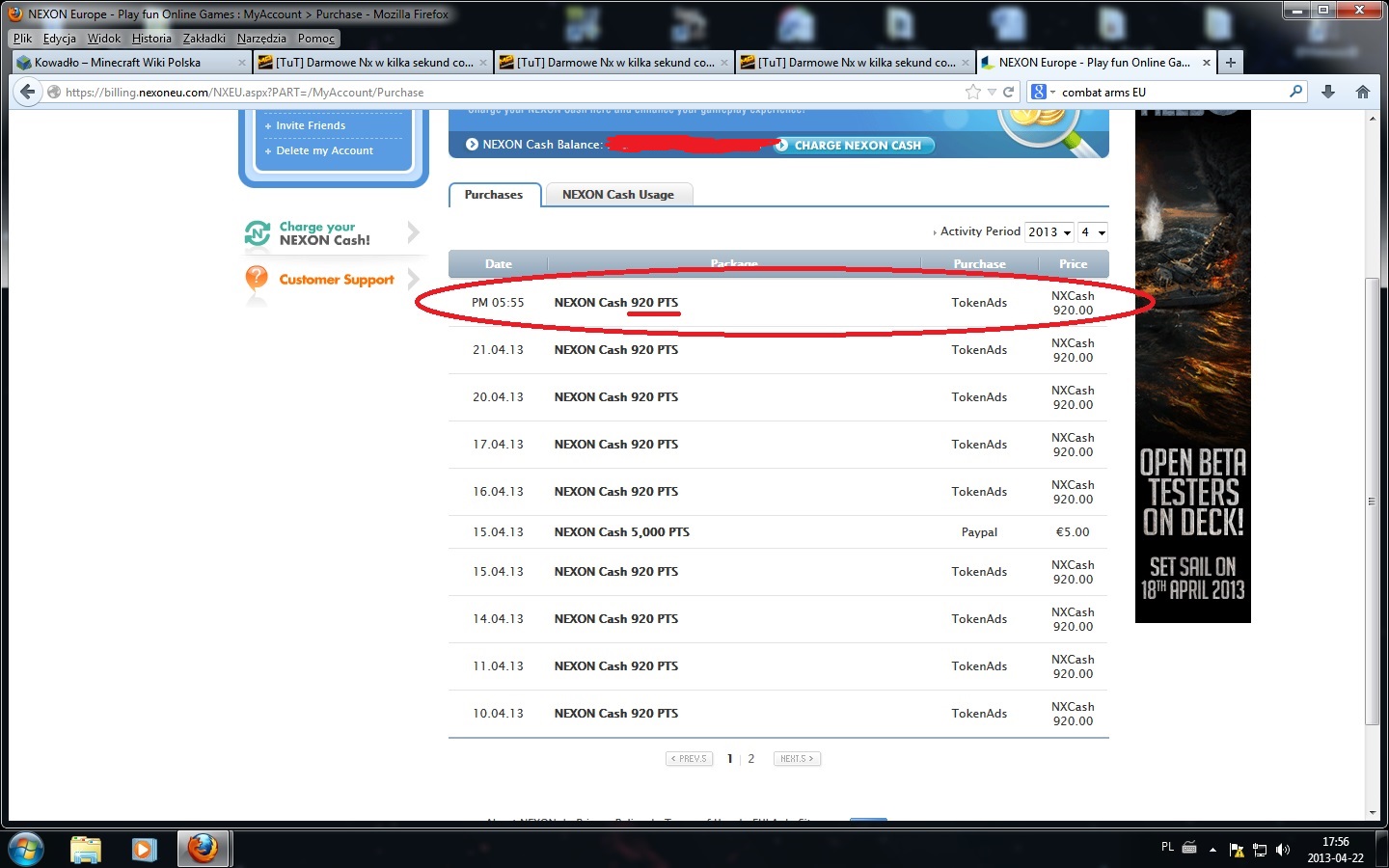
Task: Switch to the Kowadło – Minecraft Wiki Polska tab
Action: point(132,63)
